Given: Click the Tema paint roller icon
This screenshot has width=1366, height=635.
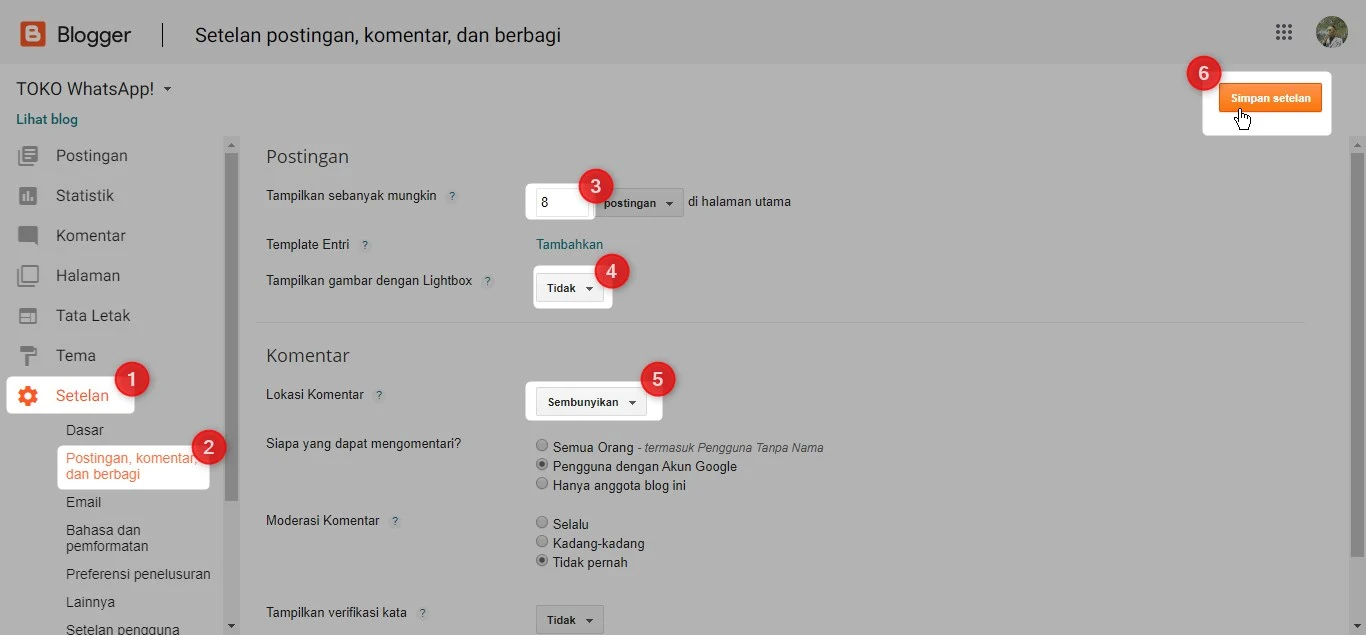Looking at the screenshot, I should 28,356.
